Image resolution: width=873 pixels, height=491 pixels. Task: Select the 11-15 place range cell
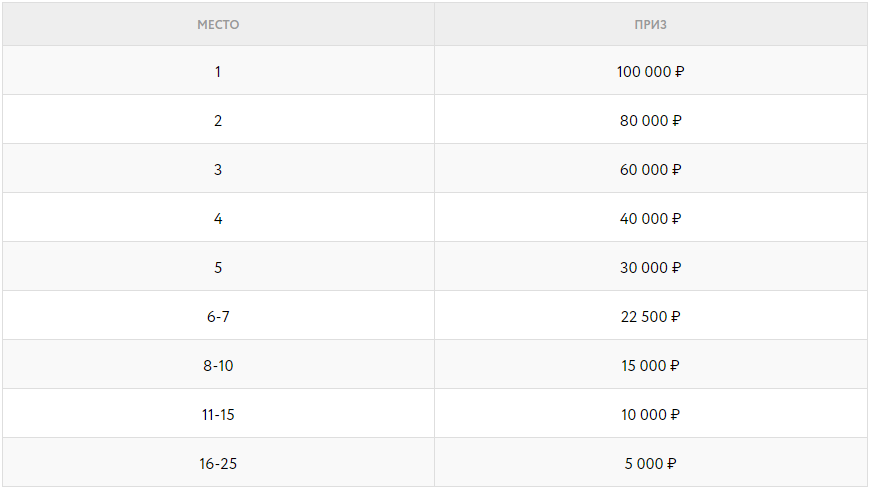(218, 415)
